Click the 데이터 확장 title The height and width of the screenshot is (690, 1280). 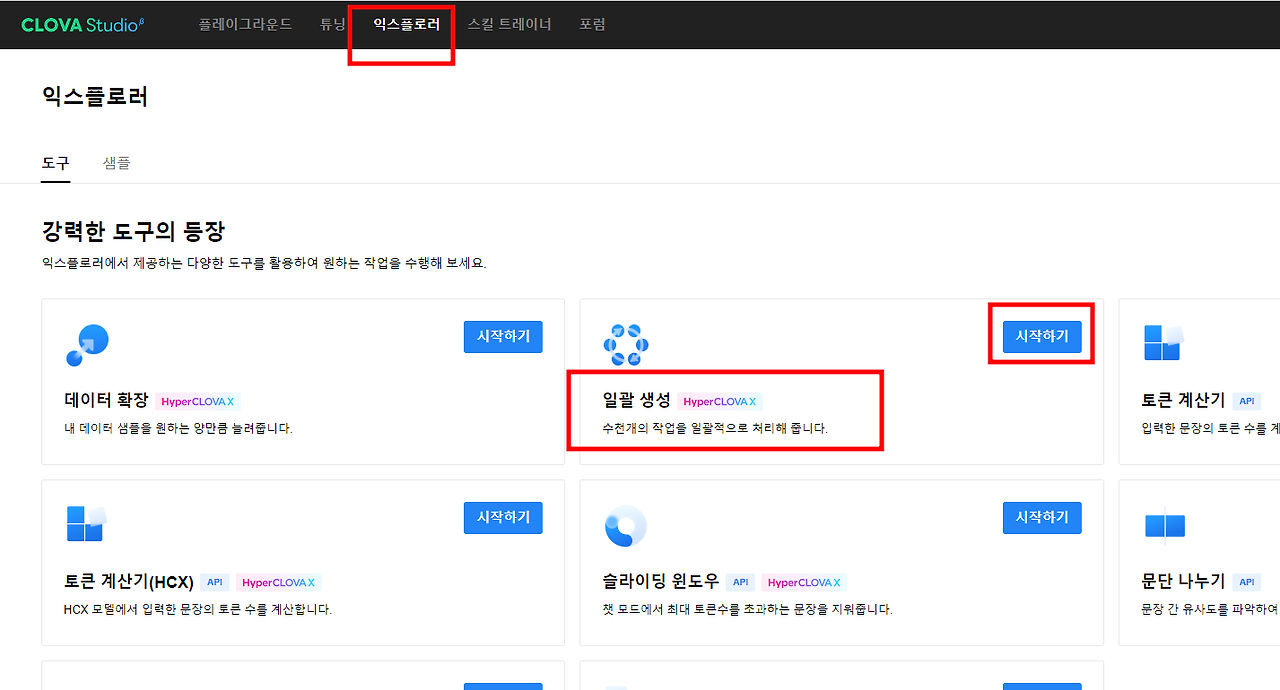pos(107,401)
